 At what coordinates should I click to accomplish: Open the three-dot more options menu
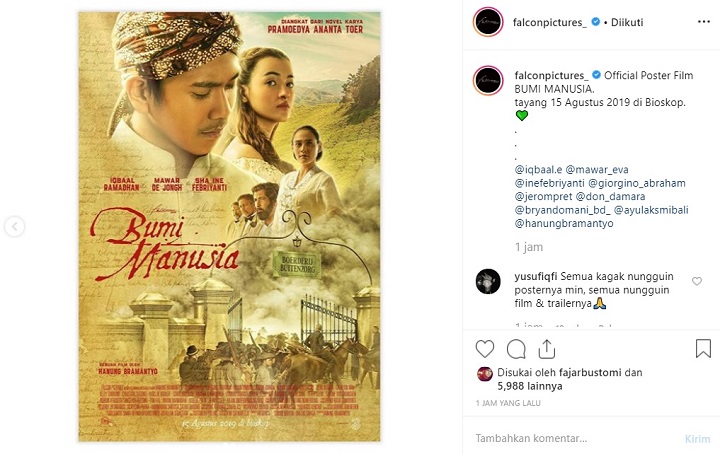click(x=703, y=22)
